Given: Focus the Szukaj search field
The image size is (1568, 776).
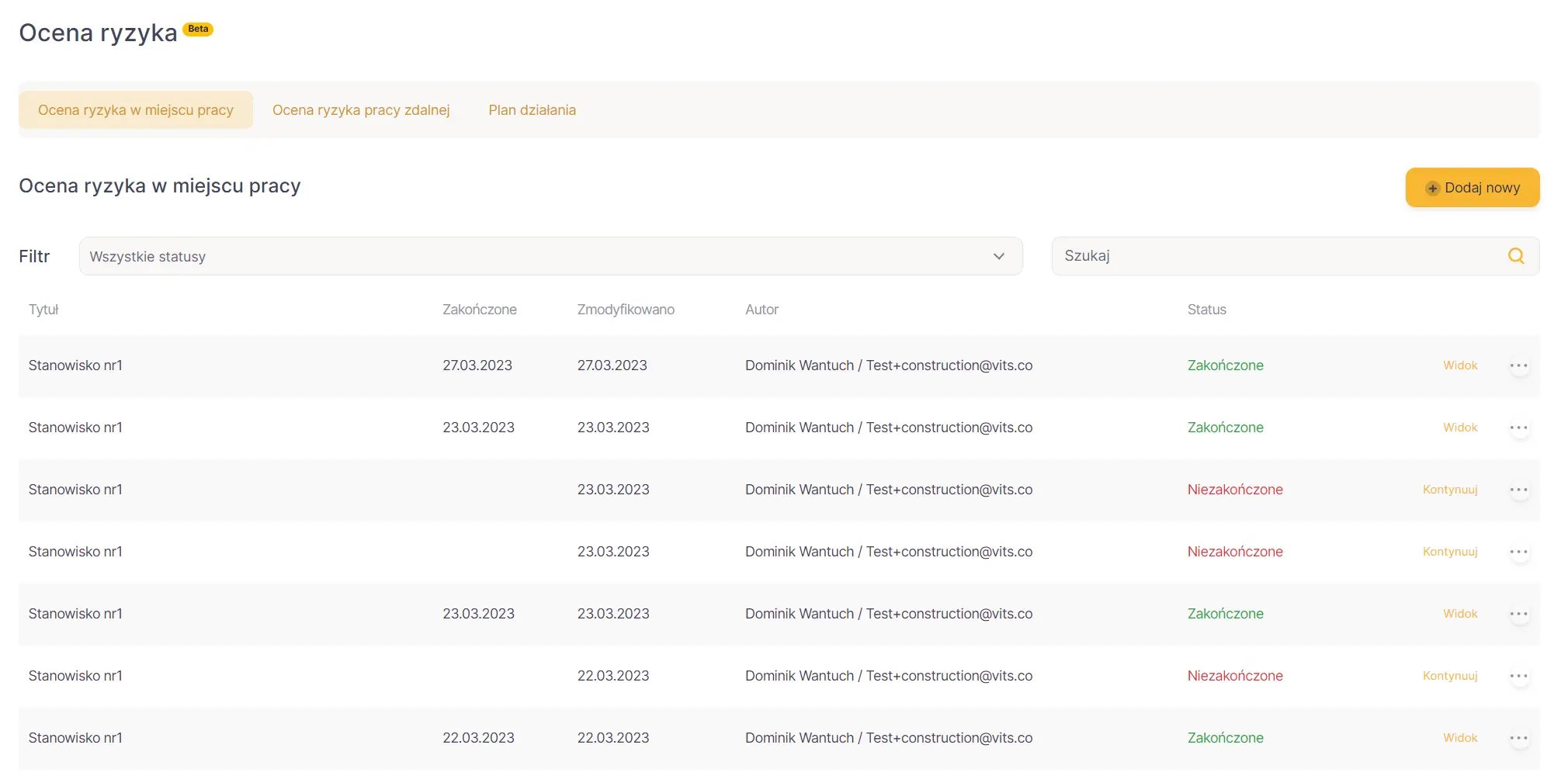Looking at the screenshot, I should 1273,256.
